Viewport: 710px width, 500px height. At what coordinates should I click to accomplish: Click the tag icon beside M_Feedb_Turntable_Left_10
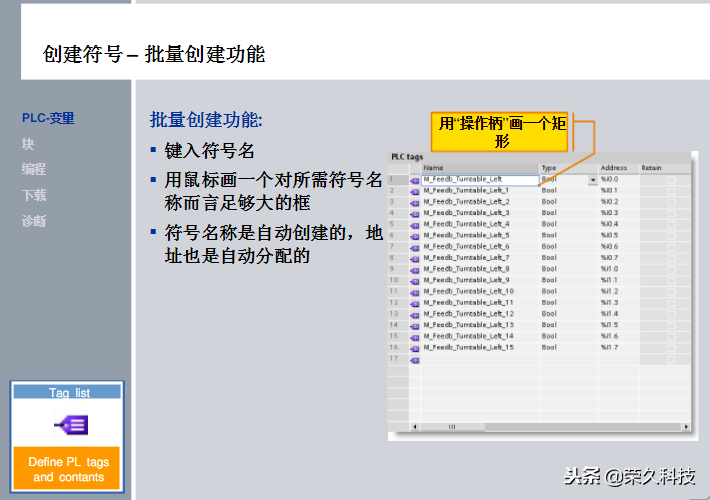pos(415,293)
